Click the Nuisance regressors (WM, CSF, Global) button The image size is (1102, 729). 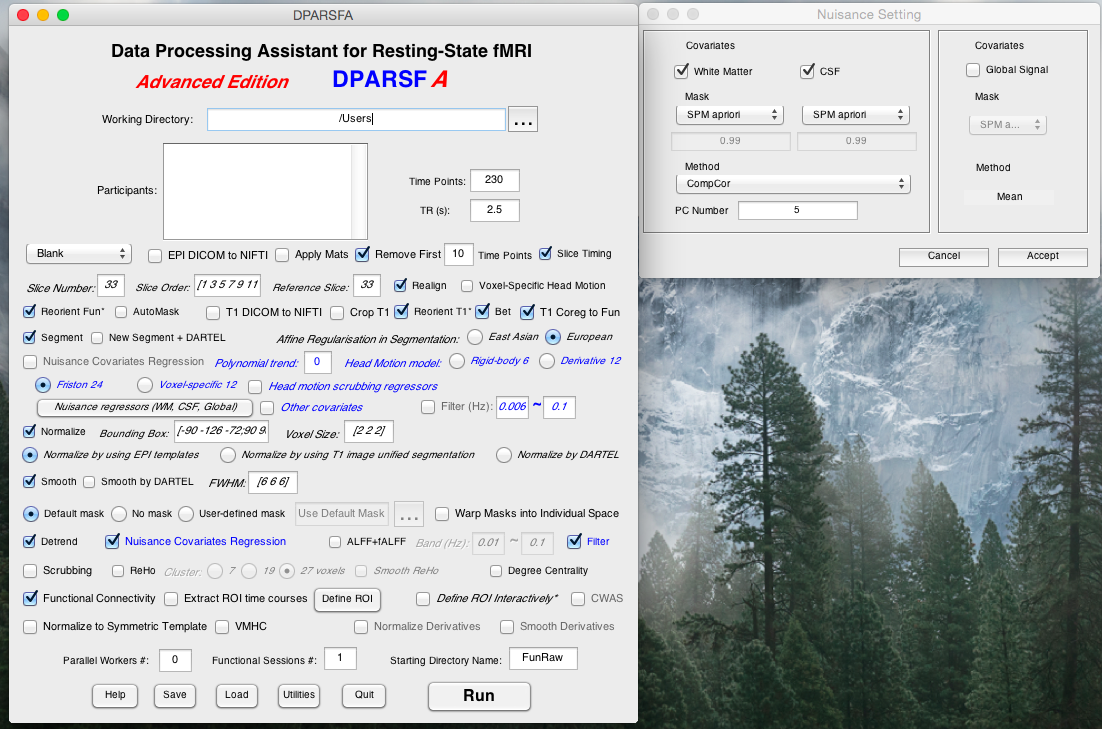(146, 407)
